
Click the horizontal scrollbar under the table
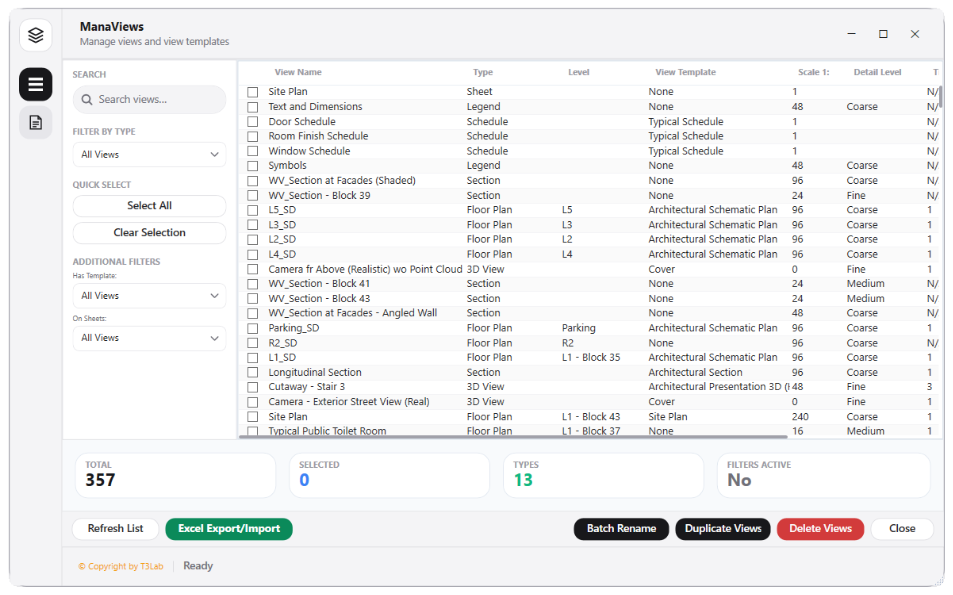pos(514,436)
